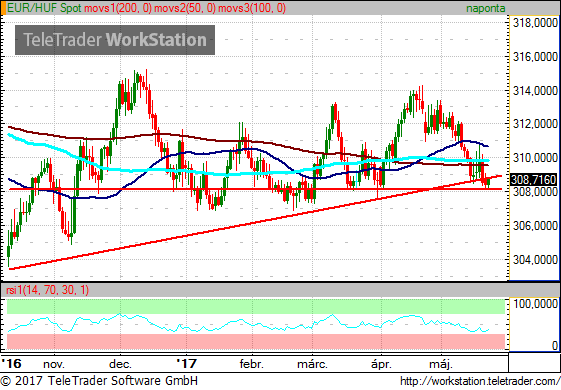The width and height of the screenshot is (561, 390).
Task: Click the '16 year axis label
Action: [x=11, y=364]
